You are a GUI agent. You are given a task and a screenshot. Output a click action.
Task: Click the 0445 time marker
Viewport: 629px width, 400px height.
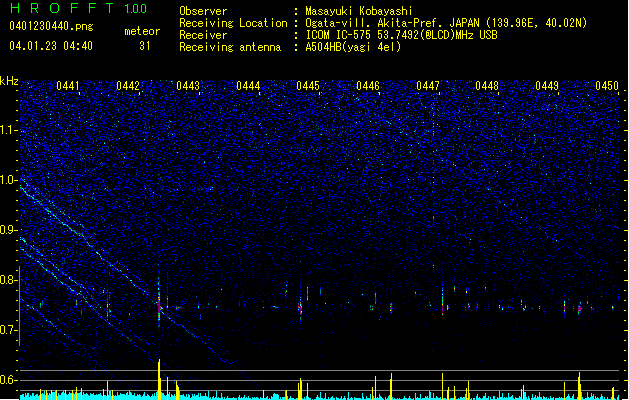click(308, 86)
